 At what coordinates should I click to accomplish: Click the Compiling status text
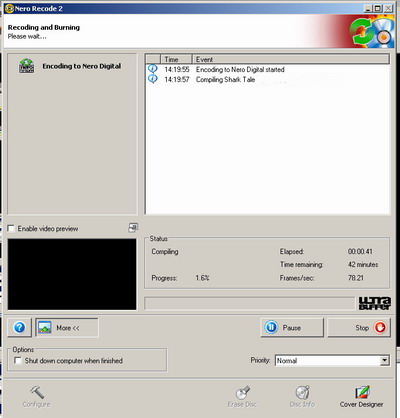pos(165,252)
